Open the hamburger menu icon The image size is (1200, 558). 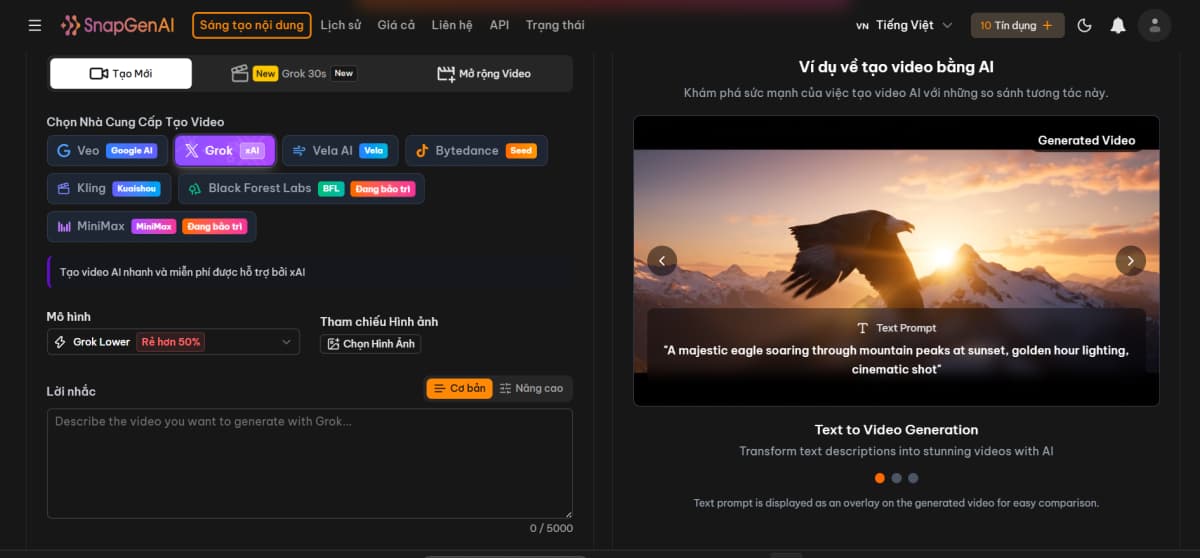click(x=35, y=25)
